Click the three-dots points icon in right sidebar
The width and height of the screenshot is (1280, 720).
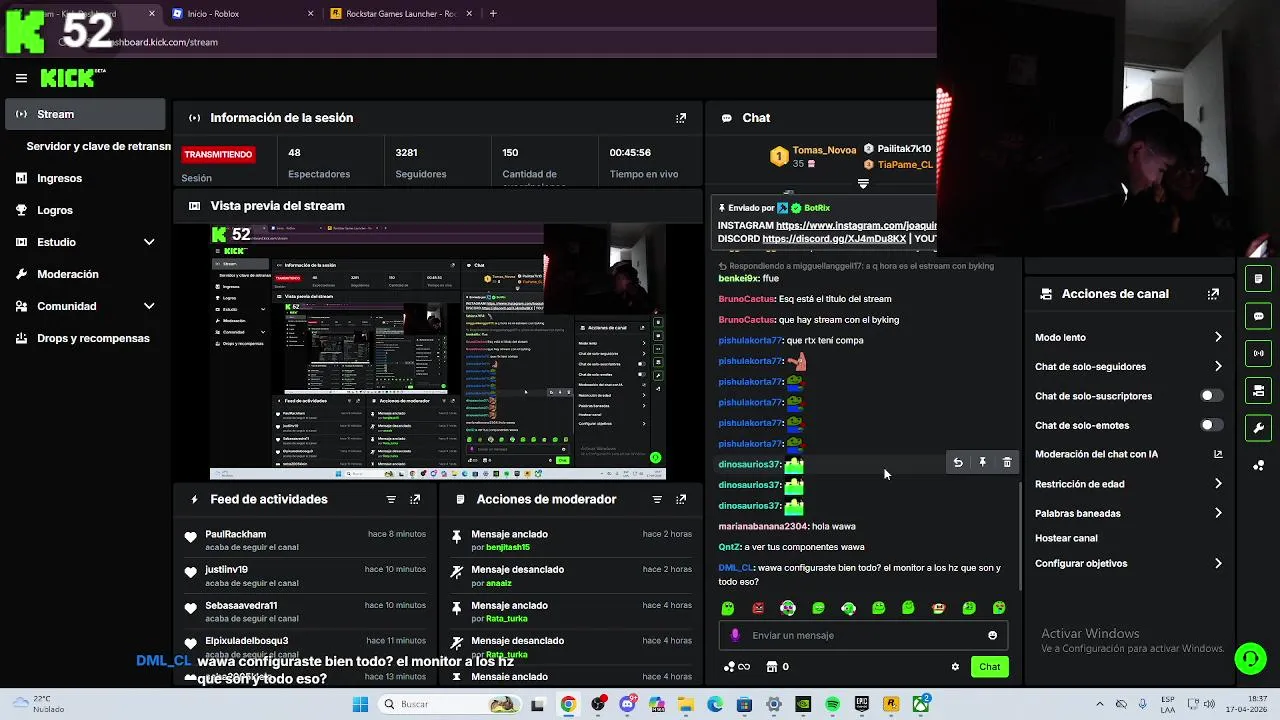[x=1258, y=465]
